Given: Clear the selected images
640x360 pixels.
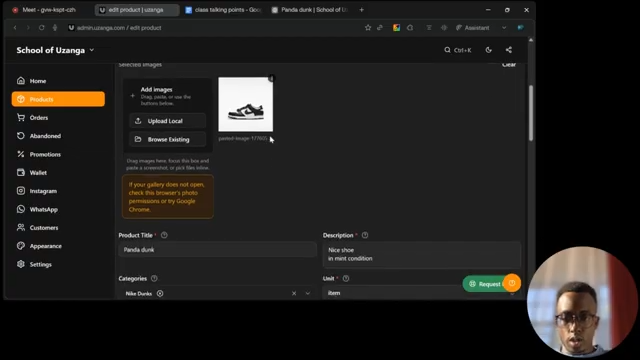Looking at the screenshot, I should point(509,64).
